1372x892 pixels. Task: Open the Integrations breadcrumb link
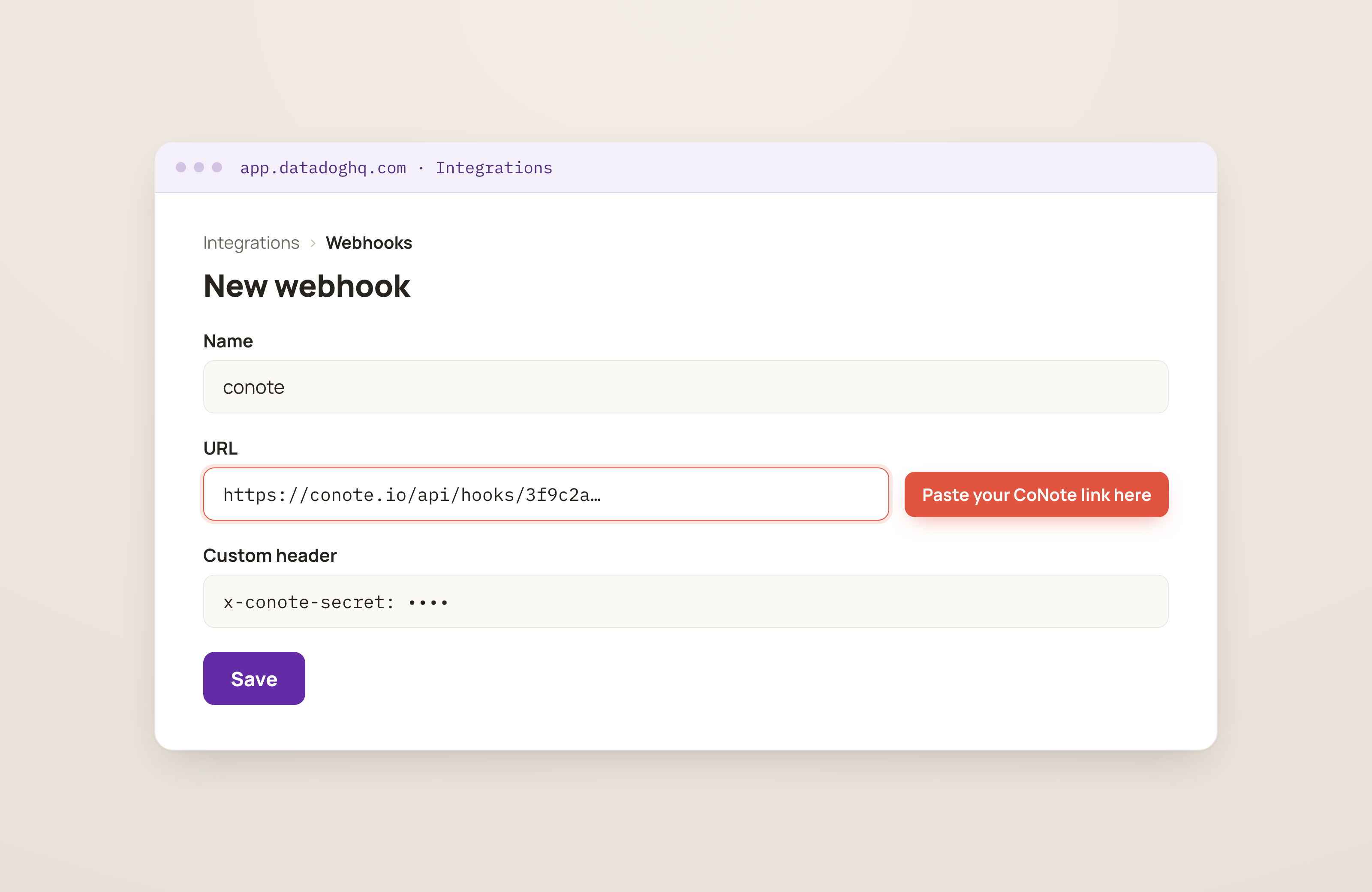pos(251,243)
